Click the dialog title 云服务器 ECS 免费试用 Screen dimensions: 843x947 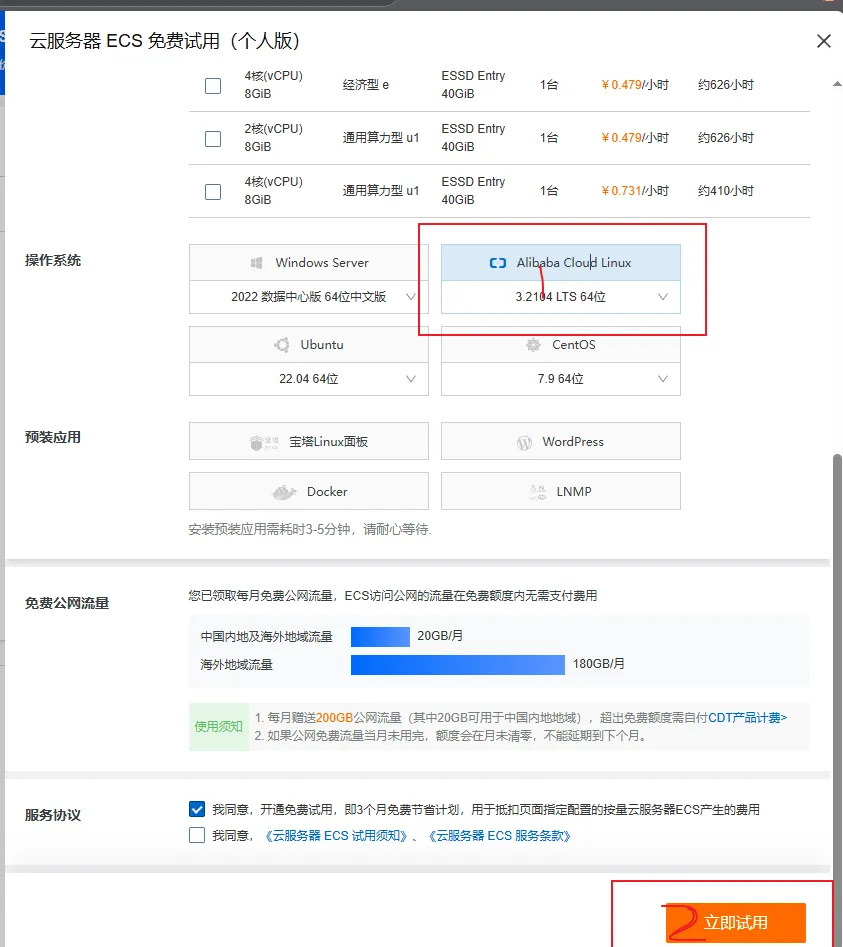[165, 41]
